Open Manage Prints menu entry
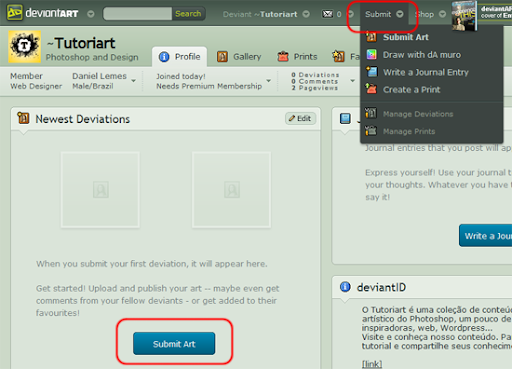 [409, 131]
